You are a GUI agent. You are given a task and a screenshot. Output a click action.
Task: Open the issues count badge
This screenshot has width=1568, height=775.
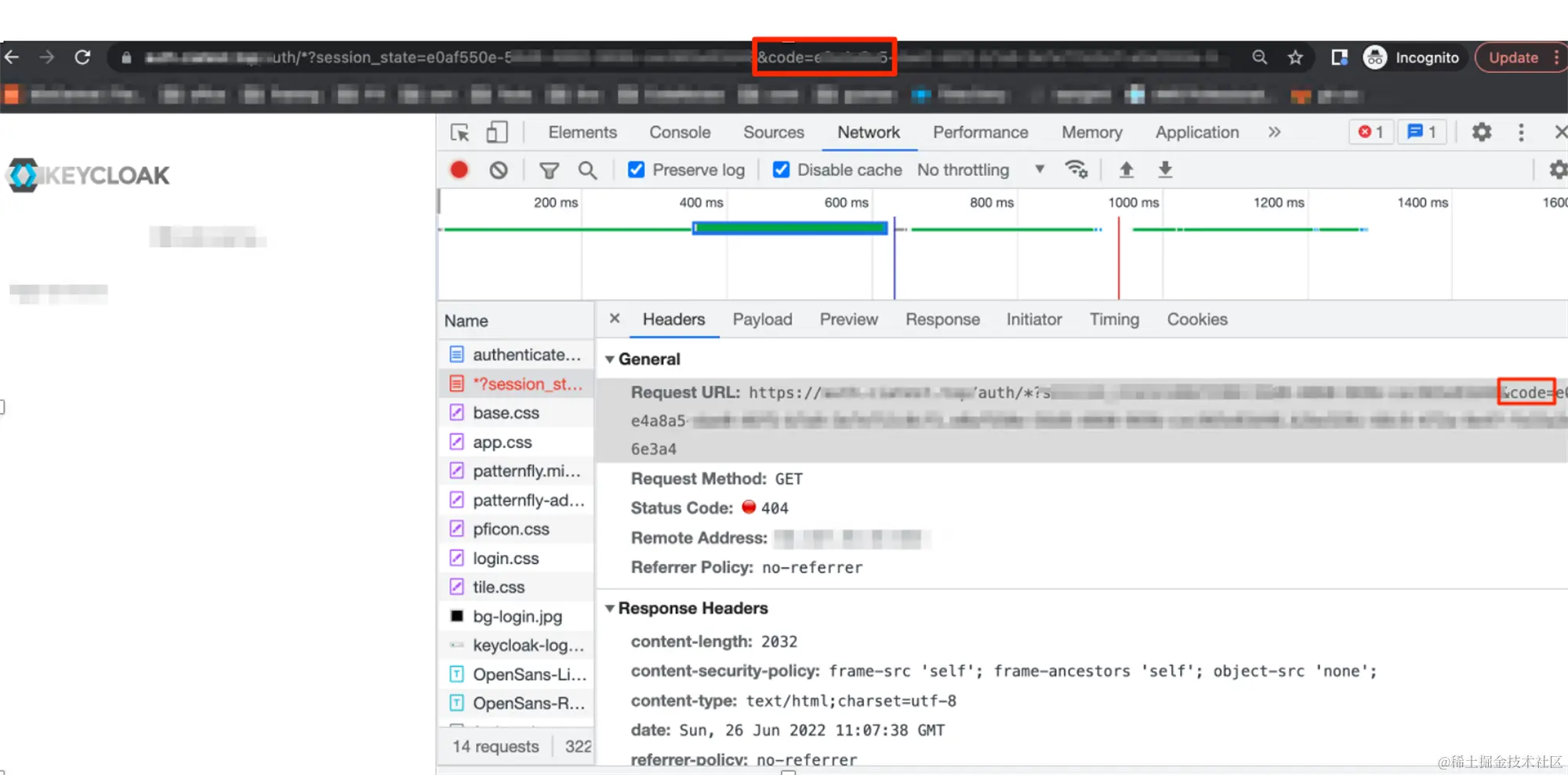(x=1421, y=132)
